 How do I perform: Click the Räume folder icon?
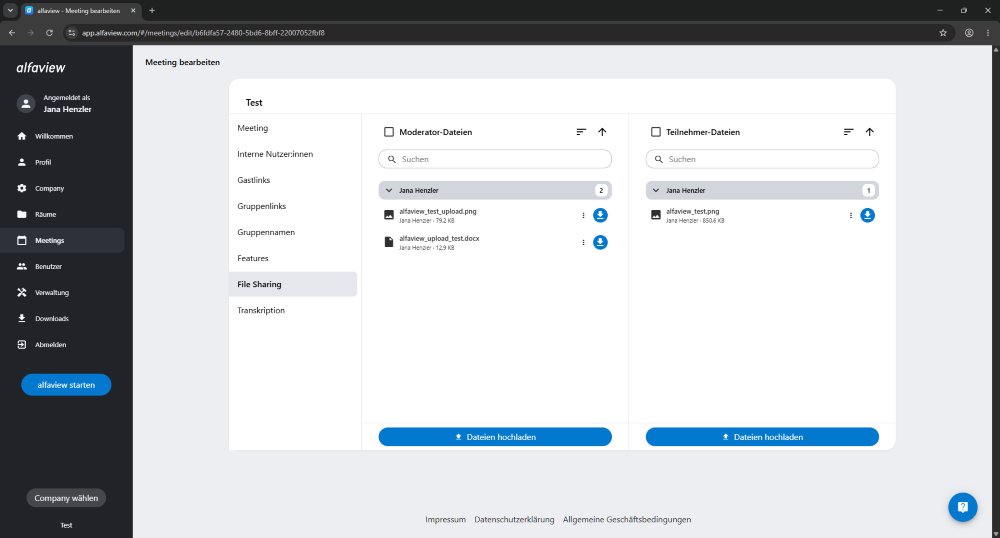[22, 214]
